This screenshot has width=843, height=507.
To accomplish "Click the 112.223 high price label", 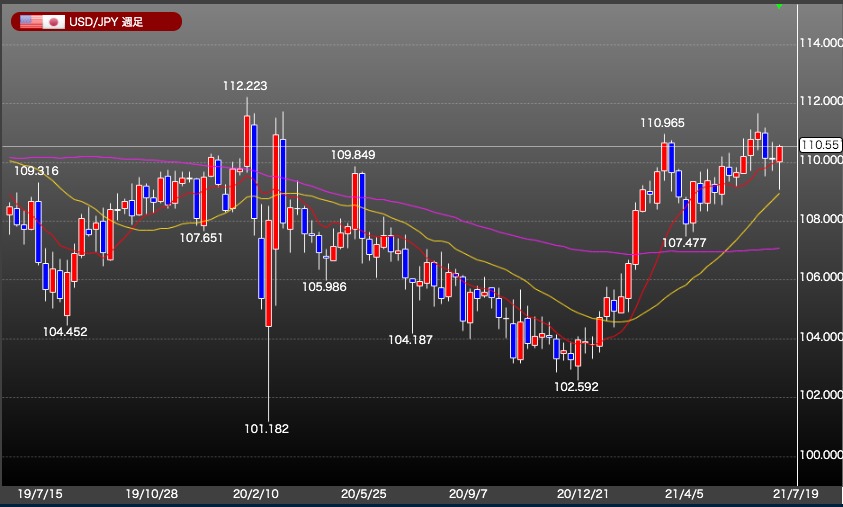I will pos(245,86).
